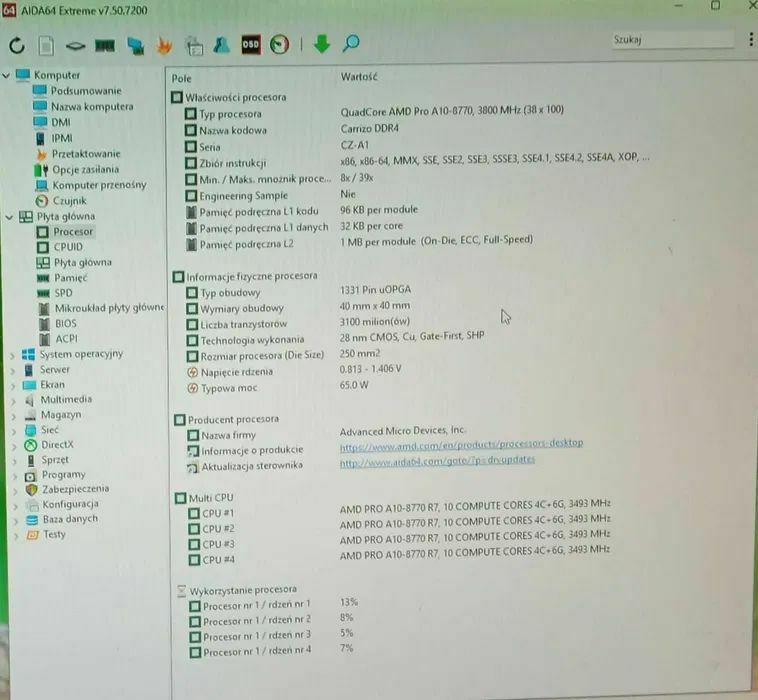758x700 pixels.
Task: Open the CPUID tree item
Action: [68, 247]
